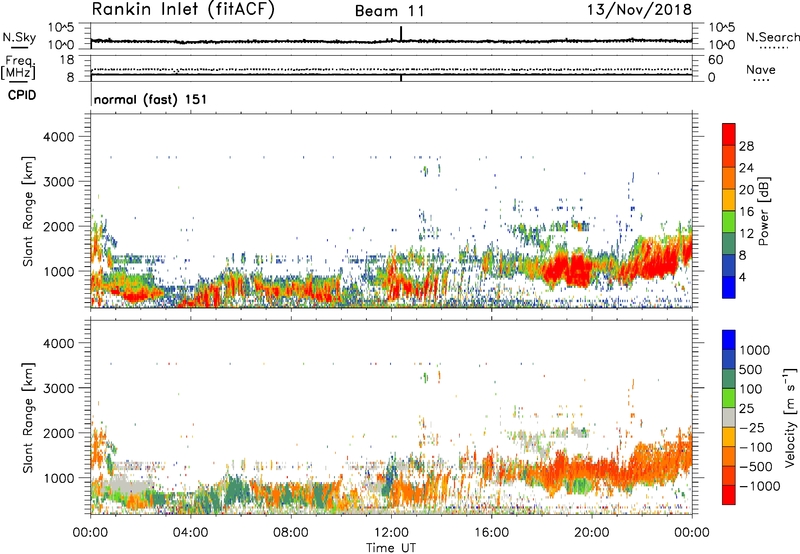Click the "12:00" time tick label

pos(391,533)
